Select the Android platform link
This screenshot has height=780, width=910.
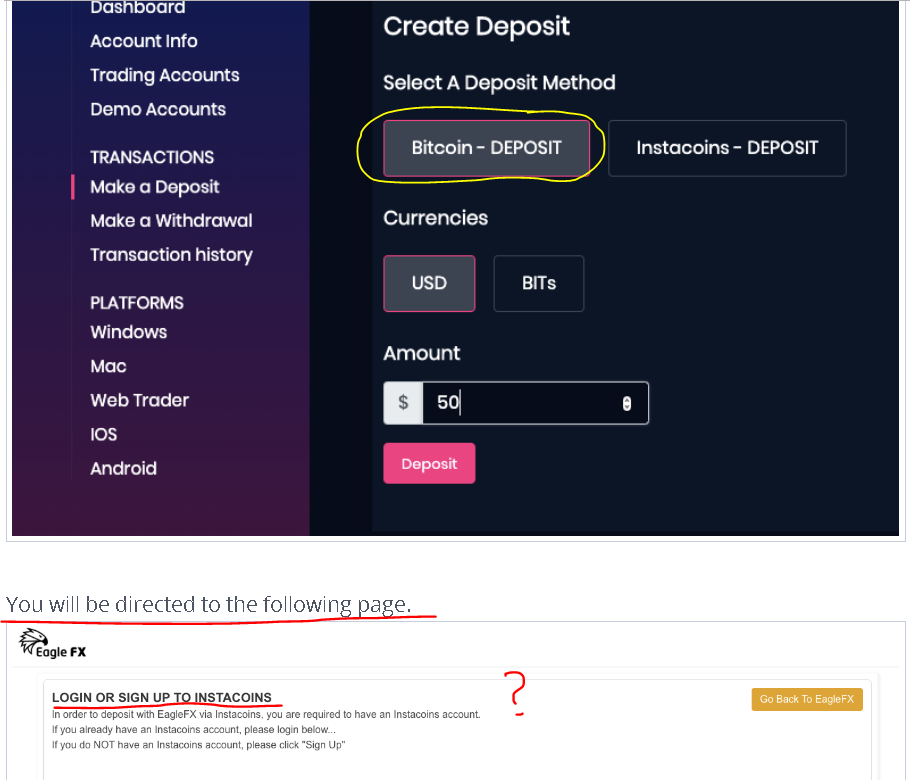tap(123, 468)
